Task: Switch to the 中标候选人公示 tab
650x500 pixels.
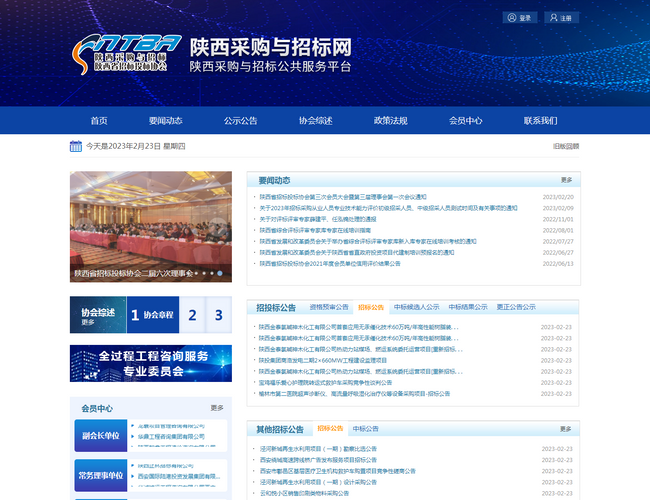Action: click(414, 307)
